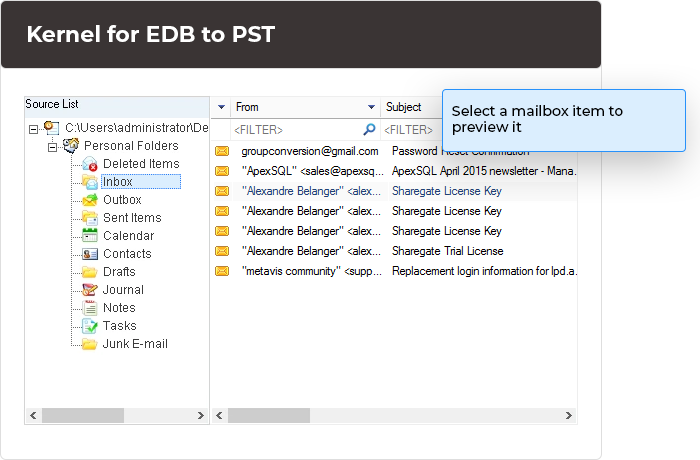Viewport: 700px width, 460px height.
Task: Click the From column header
Action: coord(305,107)
